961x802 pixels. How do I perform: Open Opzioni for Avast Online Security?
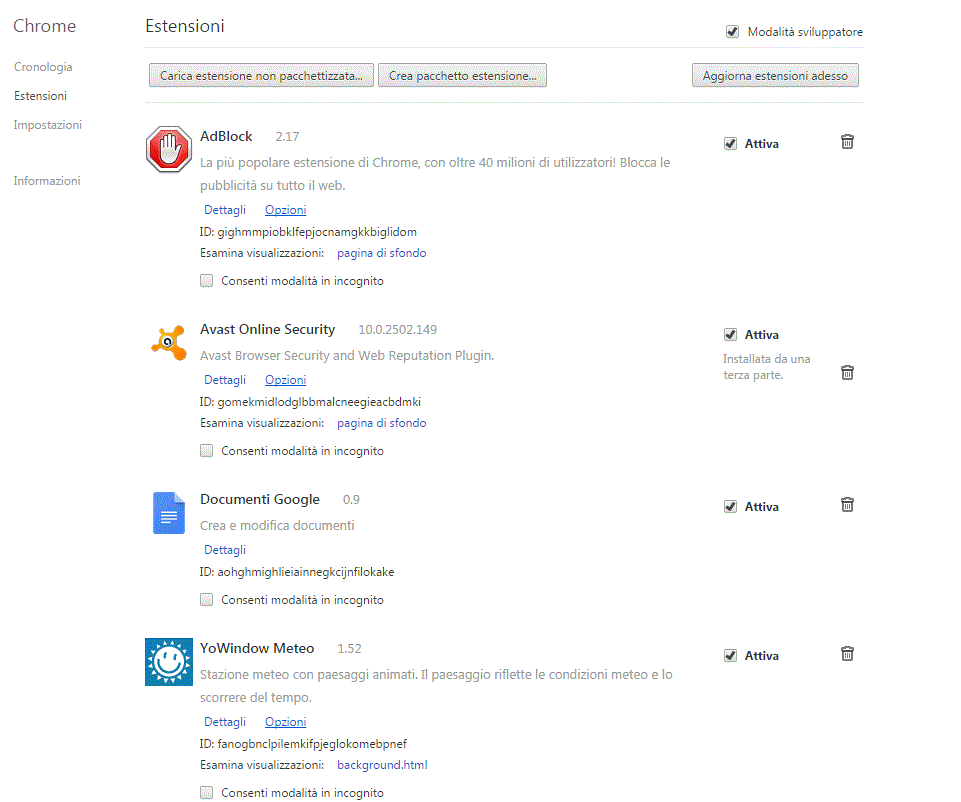pyautogui.click(x=286, y=380)
